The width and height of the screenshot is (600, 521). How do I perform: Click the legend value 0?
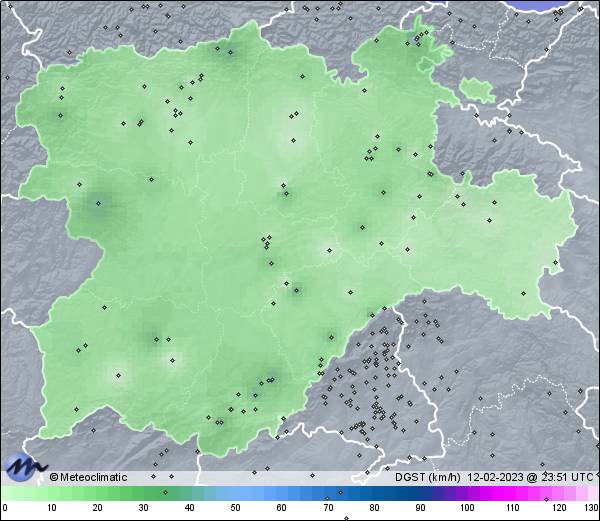(4, 508)
